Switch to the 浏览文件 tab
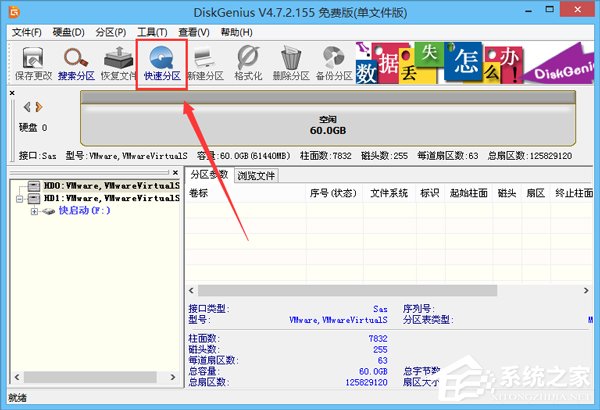This screenshot has height=410, width=600. click(256, 175)
